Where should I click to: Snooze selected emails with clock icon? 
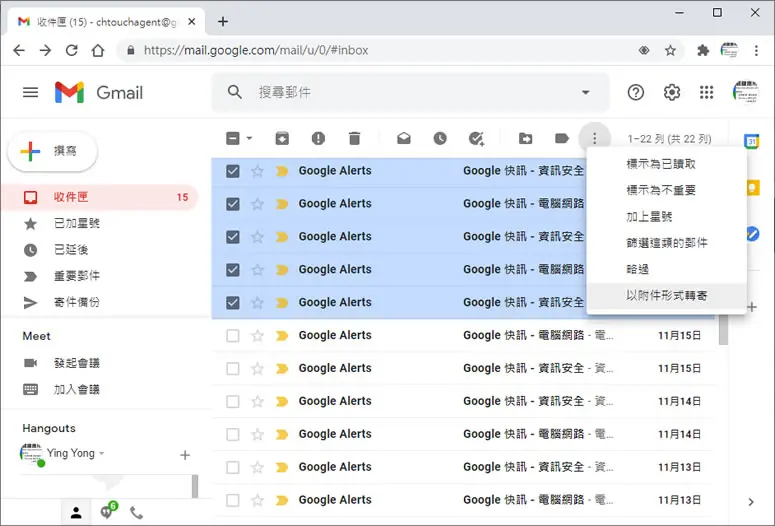point(440,138)
